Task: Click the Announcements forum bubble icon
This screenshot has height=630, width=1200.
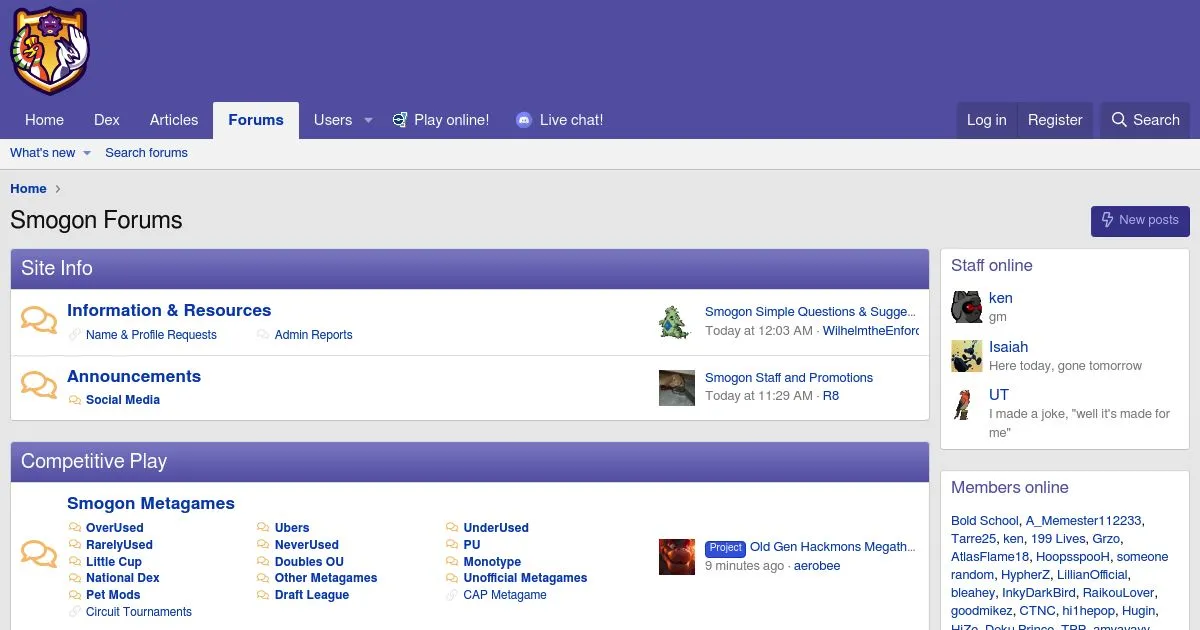Action: 39,386
